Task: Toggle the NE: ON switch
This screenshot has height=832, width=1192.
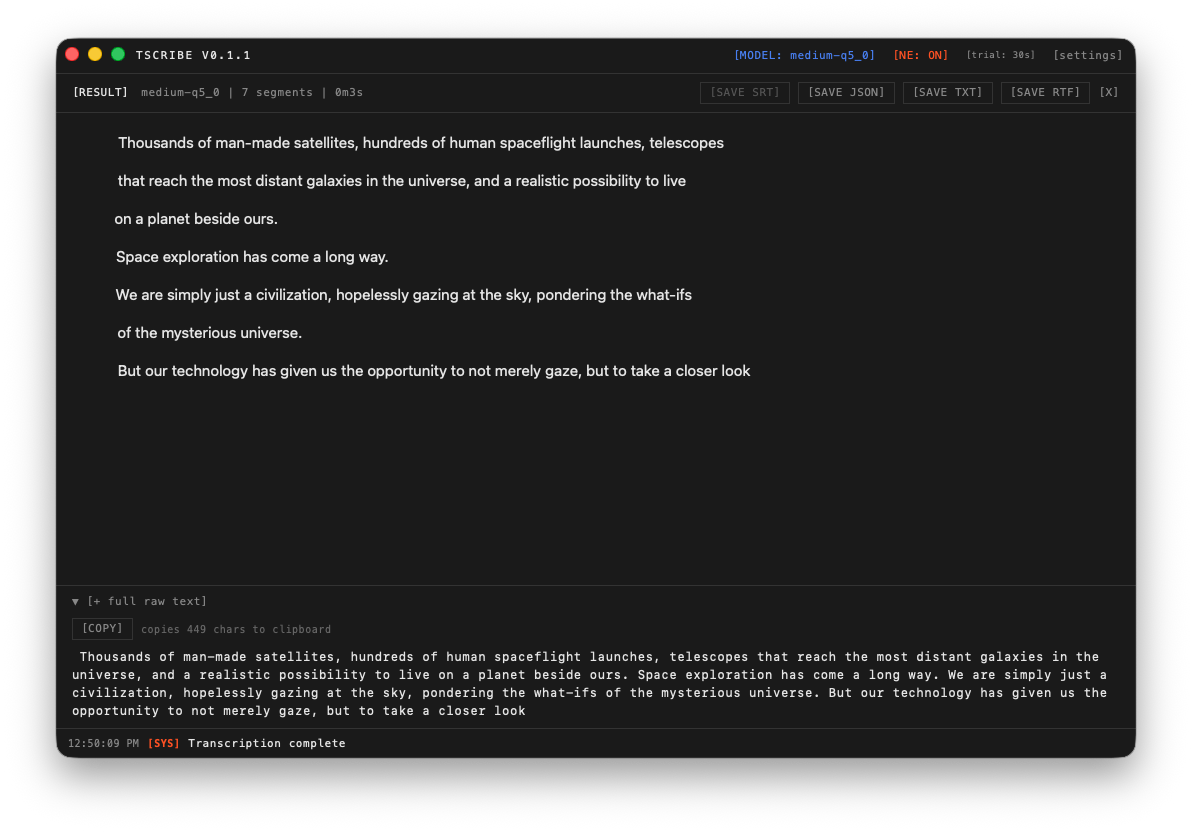Action: pos(920,56)
